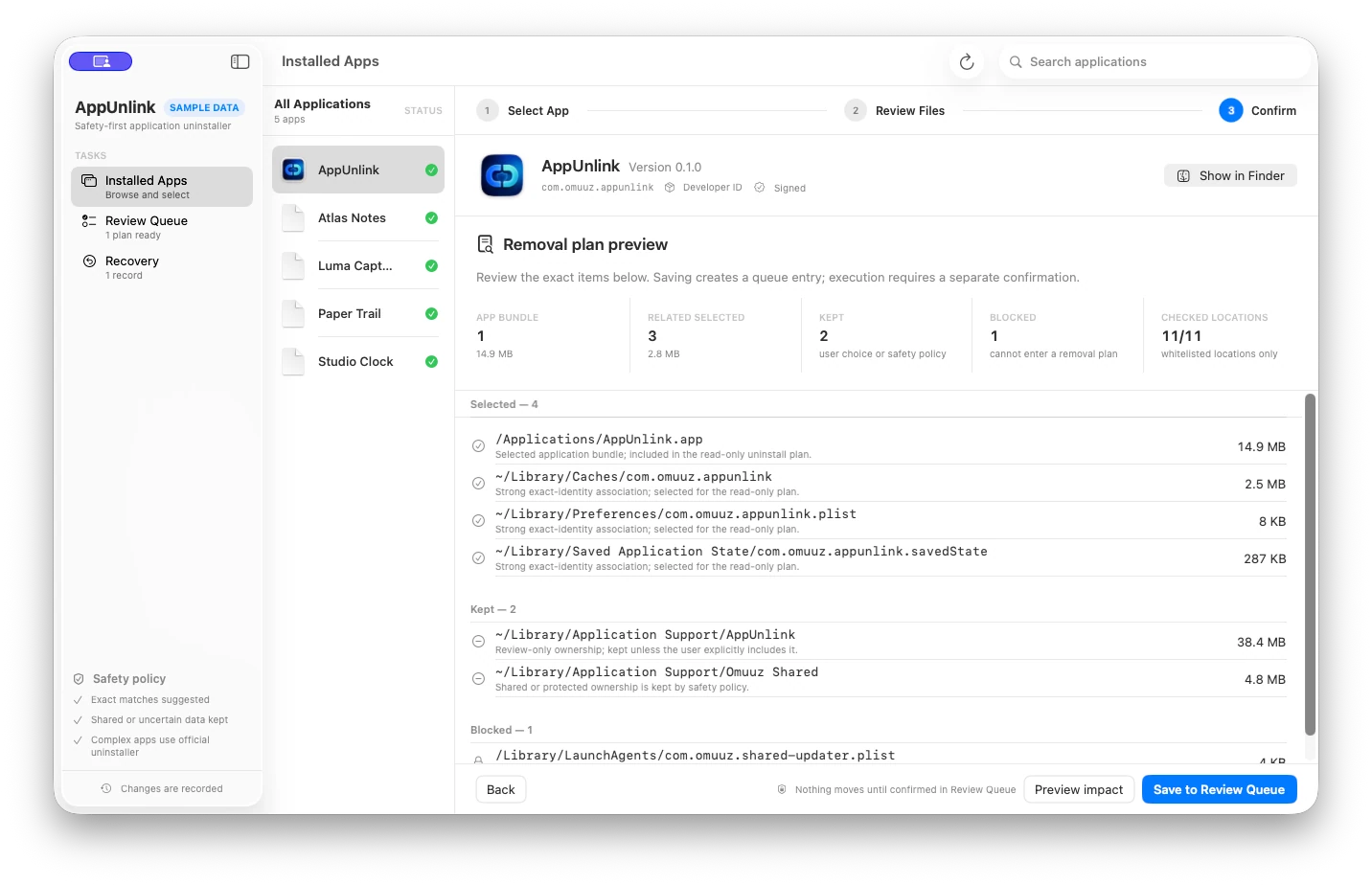Click Save to Review Queue button
Viewport: 1372px width, 885px height.
pyautogui.click(x=1220, y=789)
